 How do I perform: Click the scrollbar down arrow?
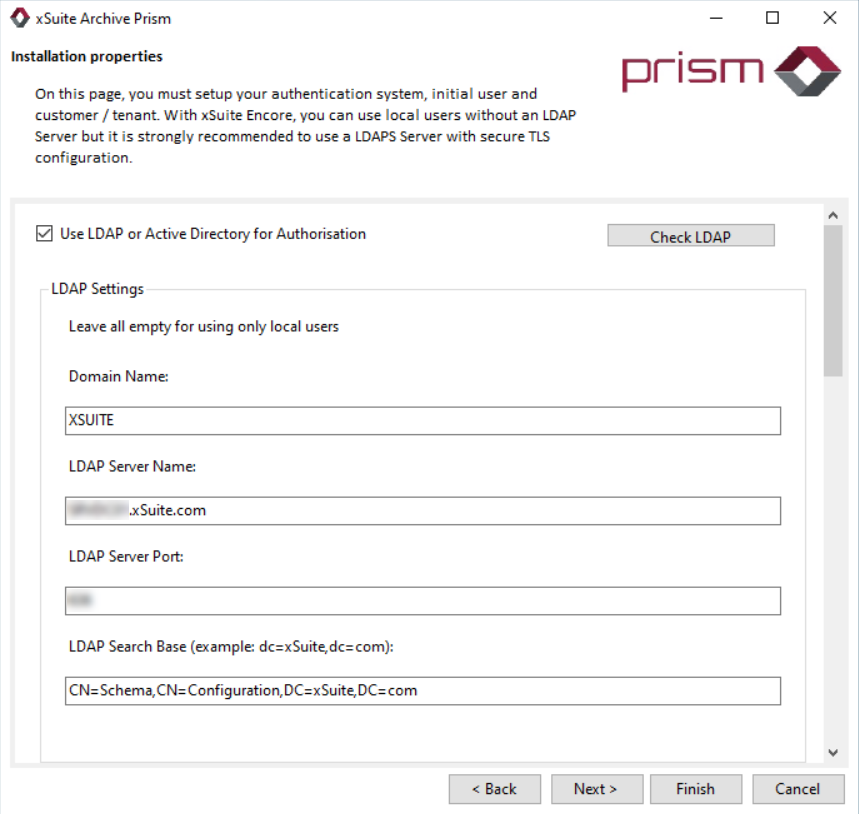coord(833,752)
